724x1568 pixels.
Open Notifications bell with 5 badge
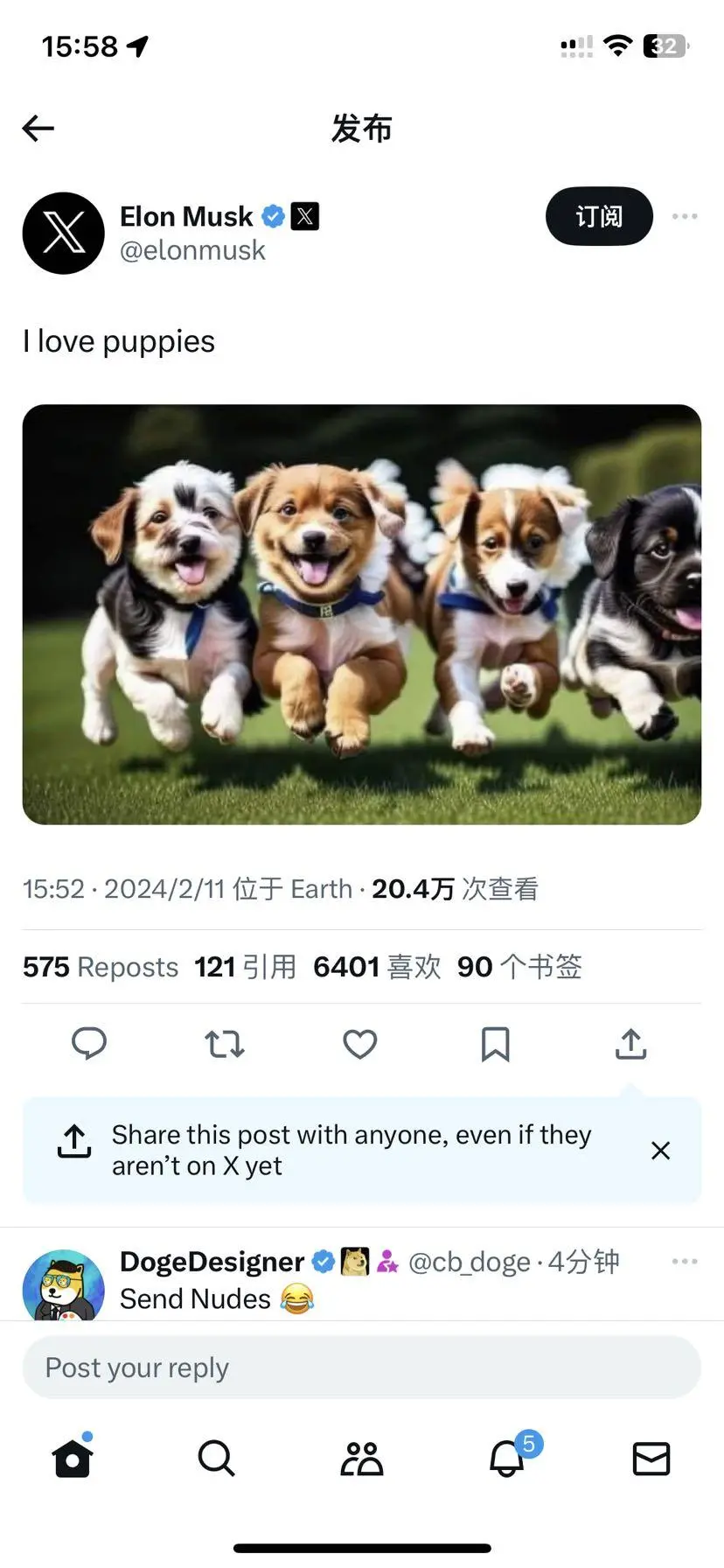(x=507, y=1457)
